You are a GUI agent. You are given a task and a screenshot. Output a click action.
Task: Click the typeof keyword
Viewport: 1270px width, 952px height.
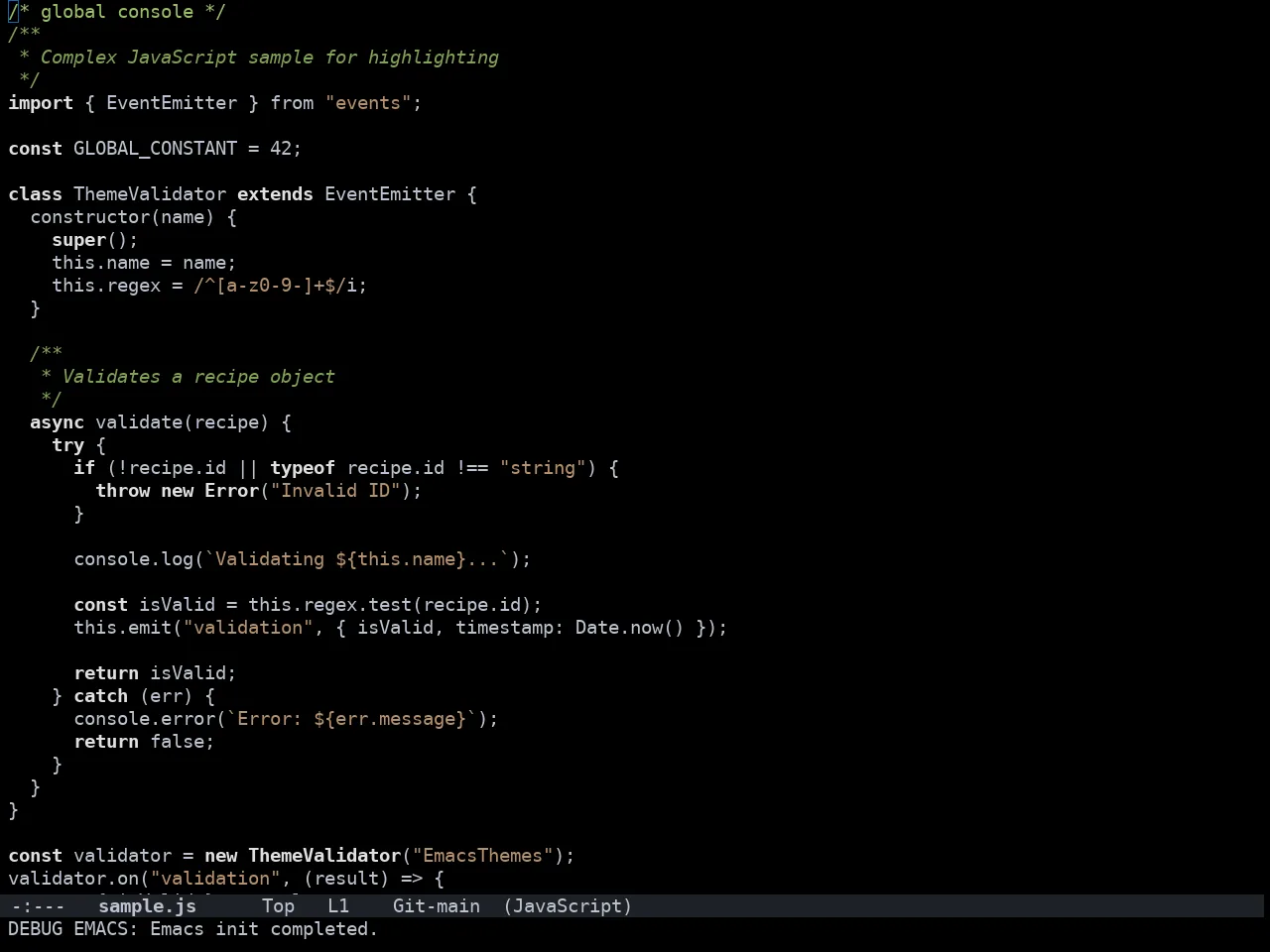(303, 468)
